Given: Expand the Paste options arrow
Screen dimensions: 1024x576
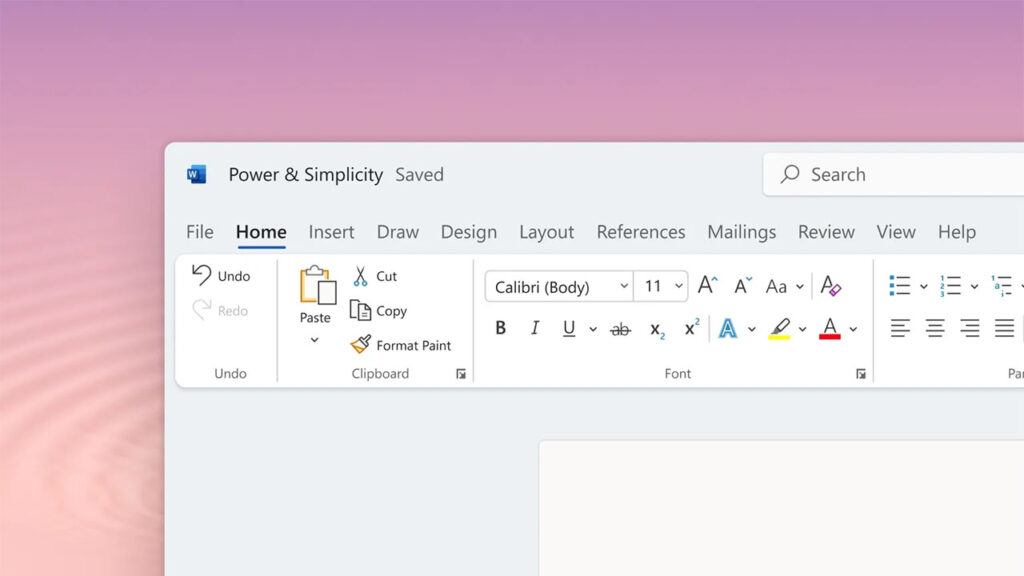Looking at the screenshot, I should [314, 340].
